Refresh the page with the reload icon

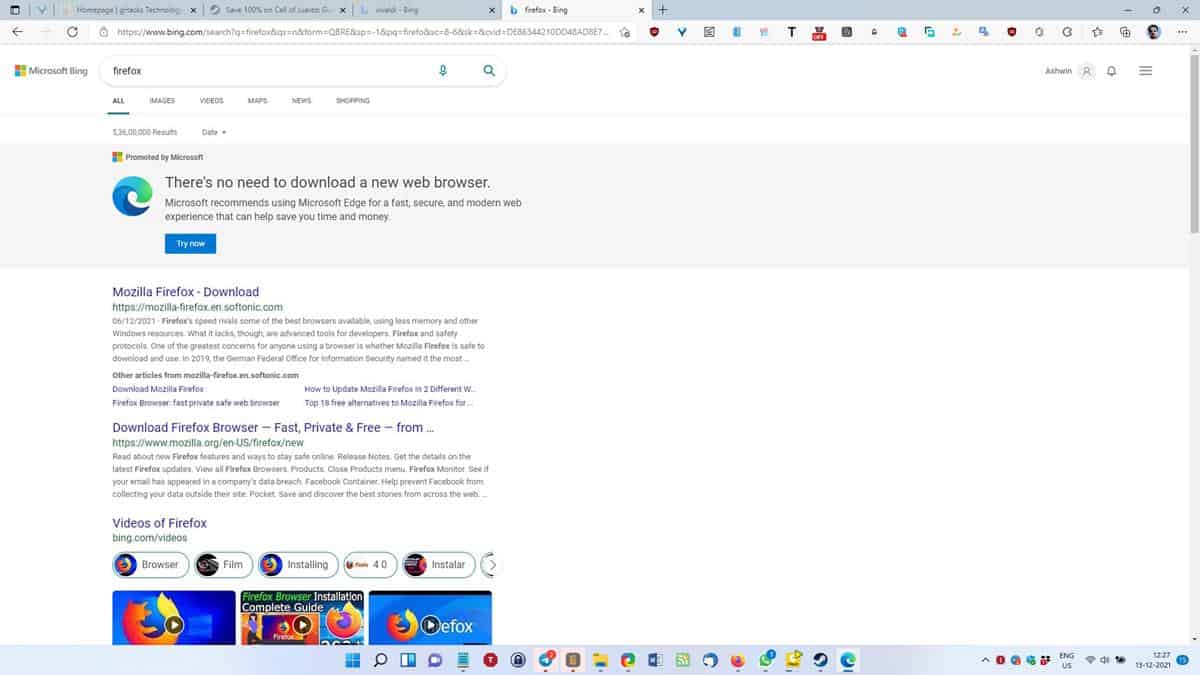click(x=69, y=31)
